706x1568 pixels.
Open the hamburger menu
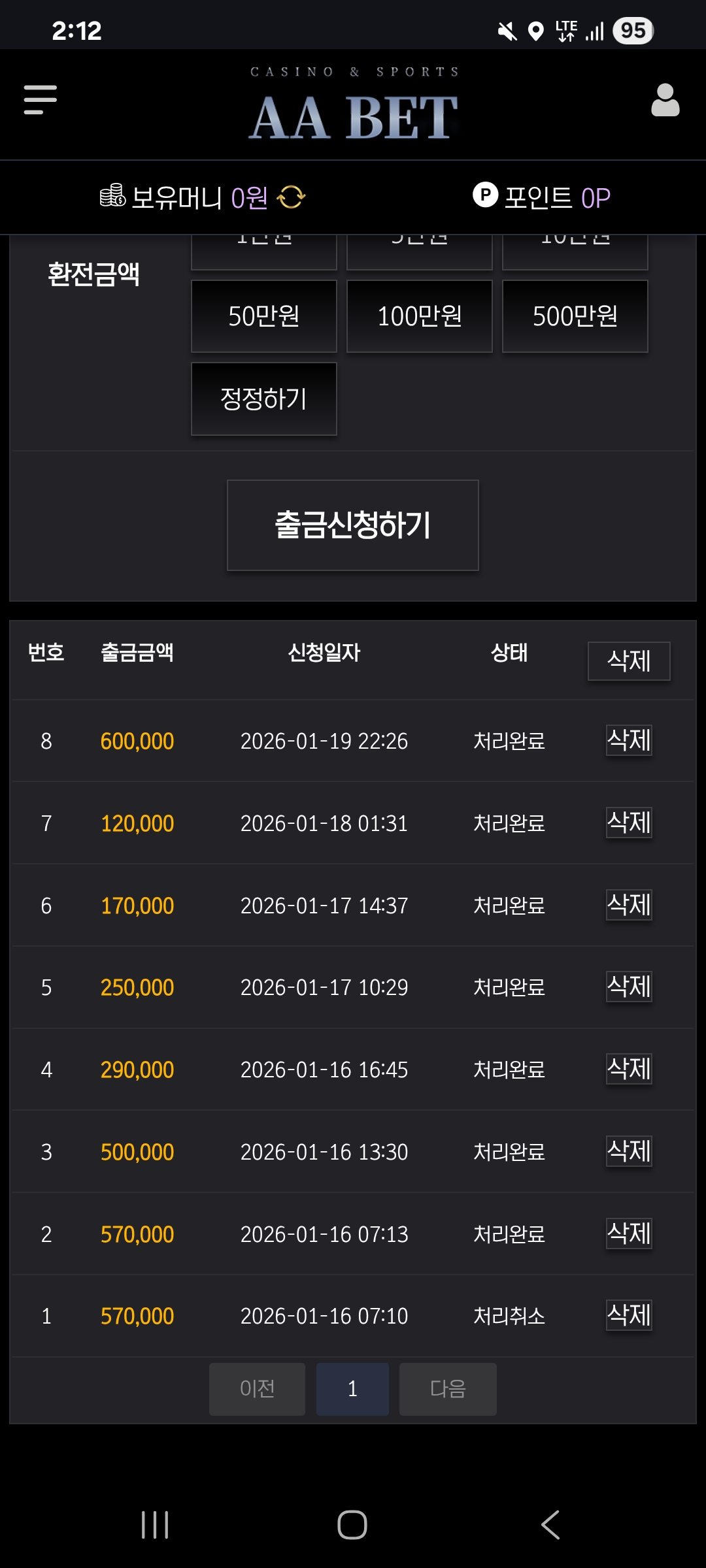[x=41, y=100]
